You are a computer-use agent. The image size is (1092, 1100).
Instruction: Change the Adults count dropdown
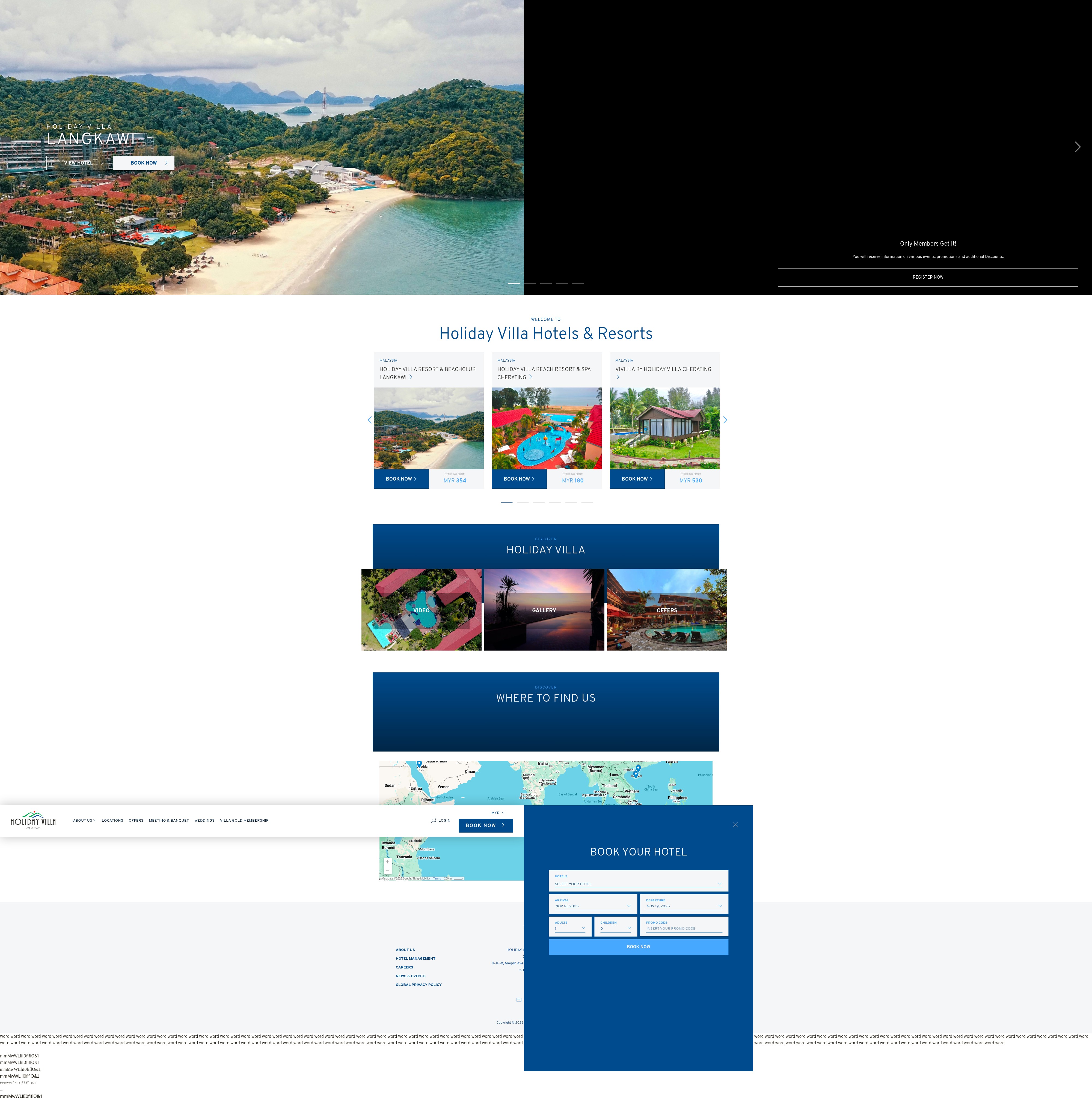click(570, 926)
